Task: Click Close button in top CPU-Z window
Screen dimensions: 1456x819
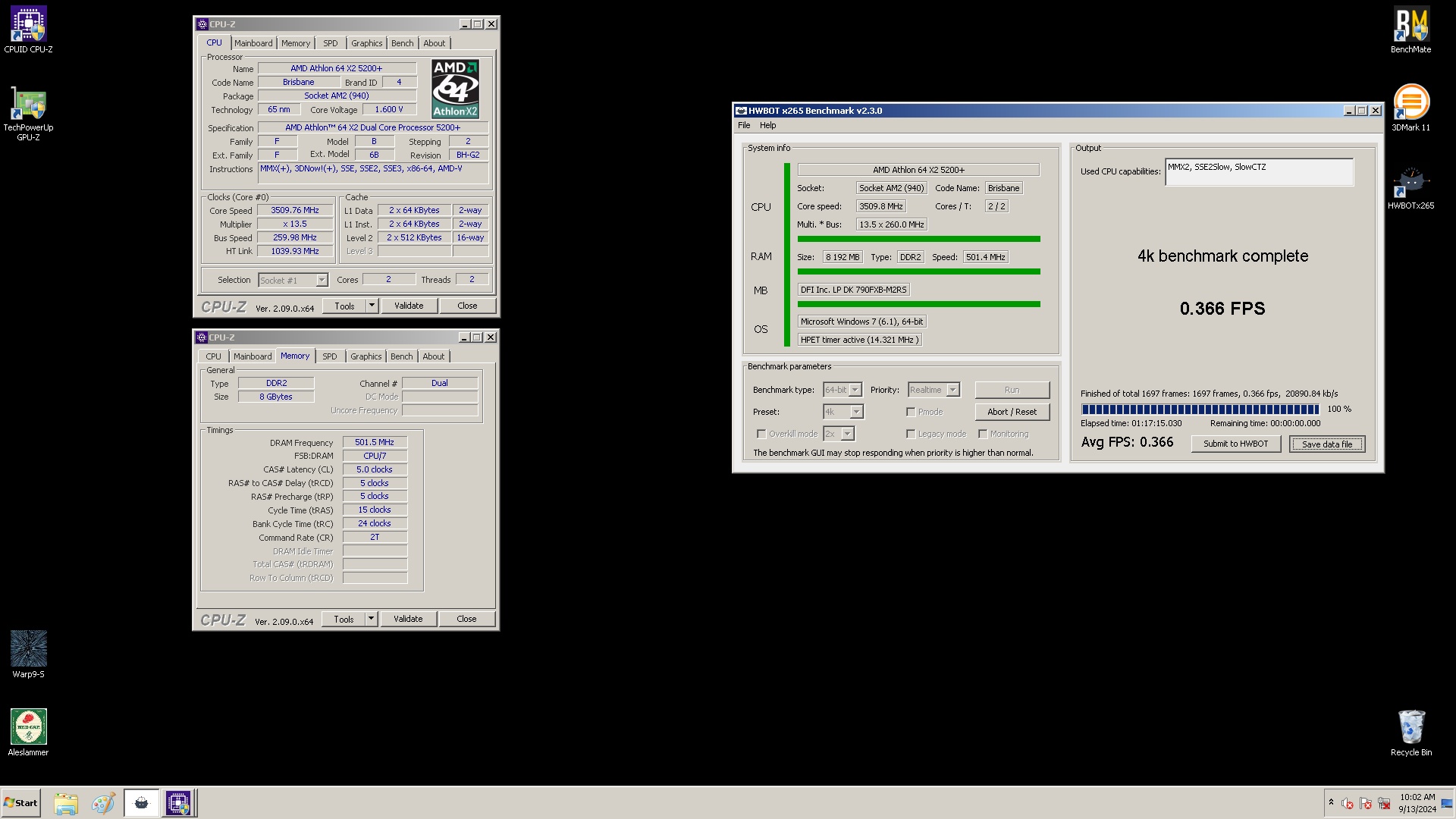Action: (x=467, y=306)
